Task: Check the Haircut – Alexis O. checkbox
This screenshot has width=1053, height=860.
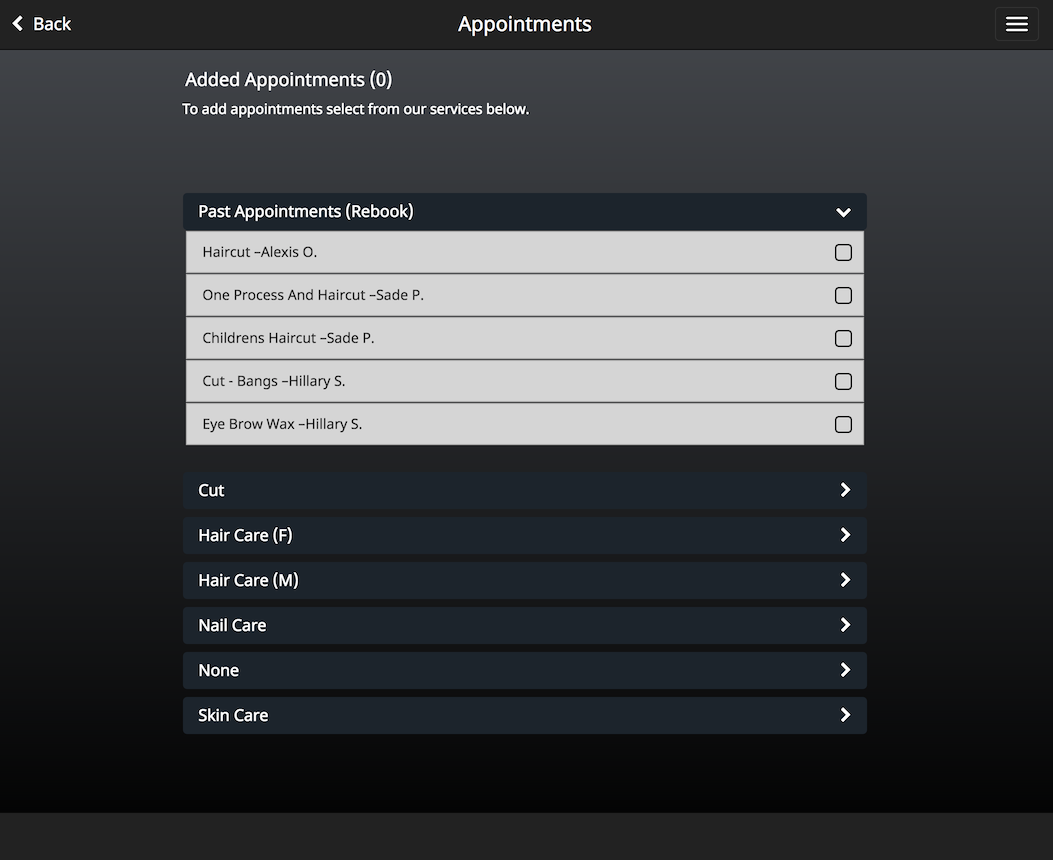Action: click(x=843, y=253)
